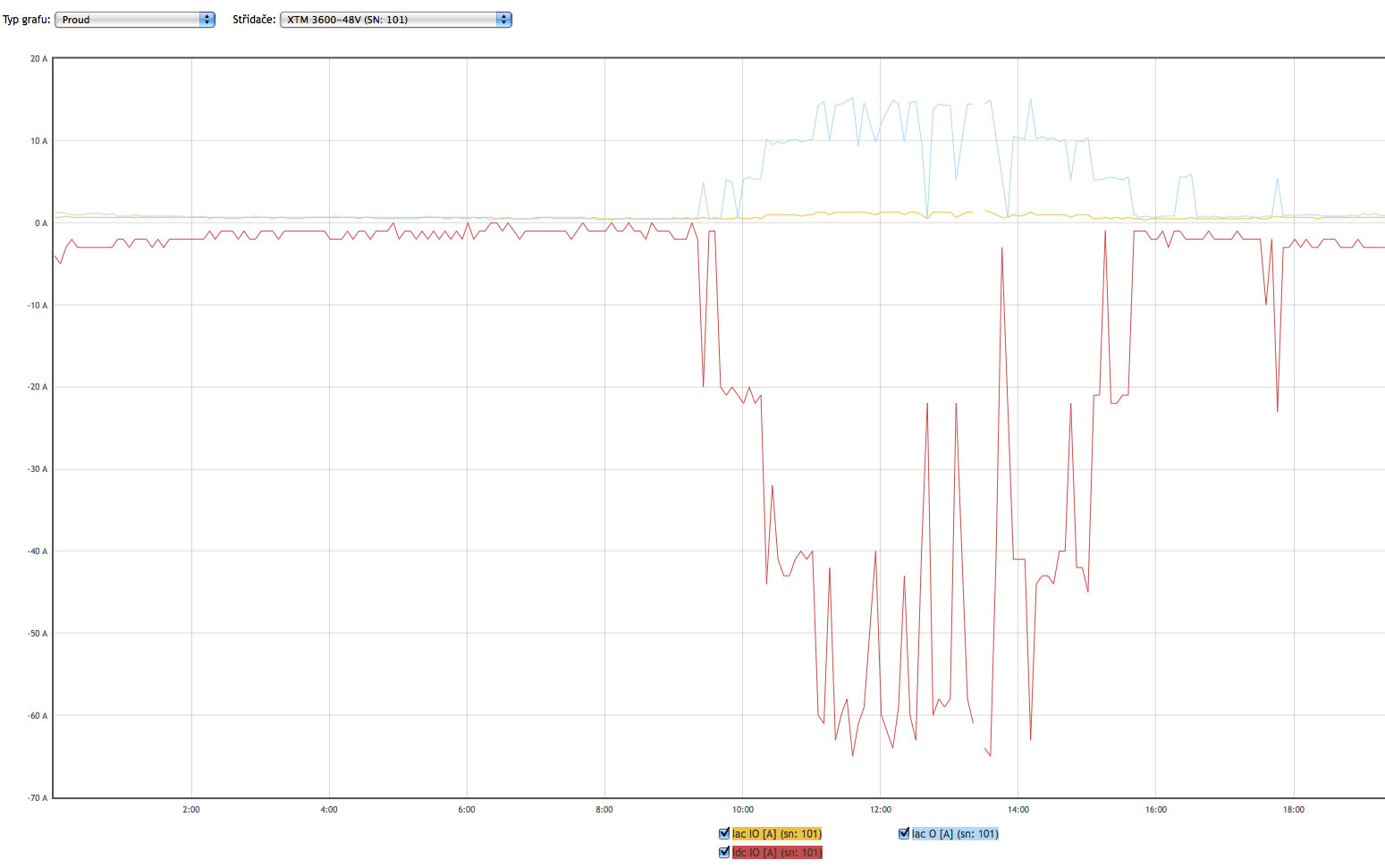
Task: Click the blue 'Iac O [A]' legend label
Action: pos(955,834)
